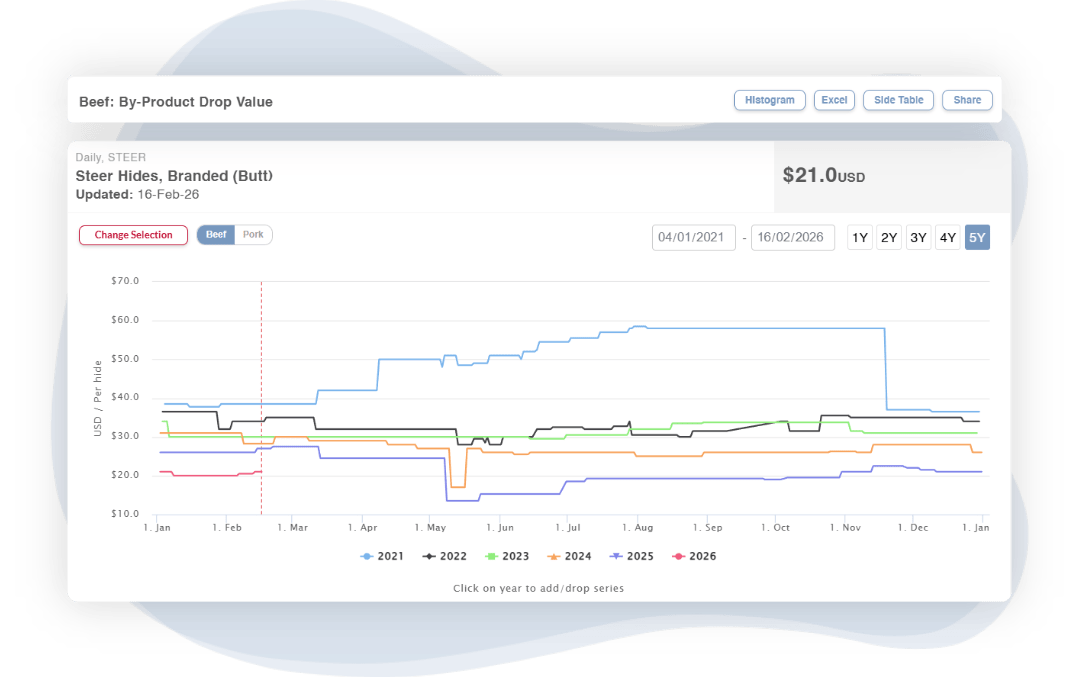Select the 1Y time range
The height and width of the screenshot is (677, 1080).
pos(859,238)
